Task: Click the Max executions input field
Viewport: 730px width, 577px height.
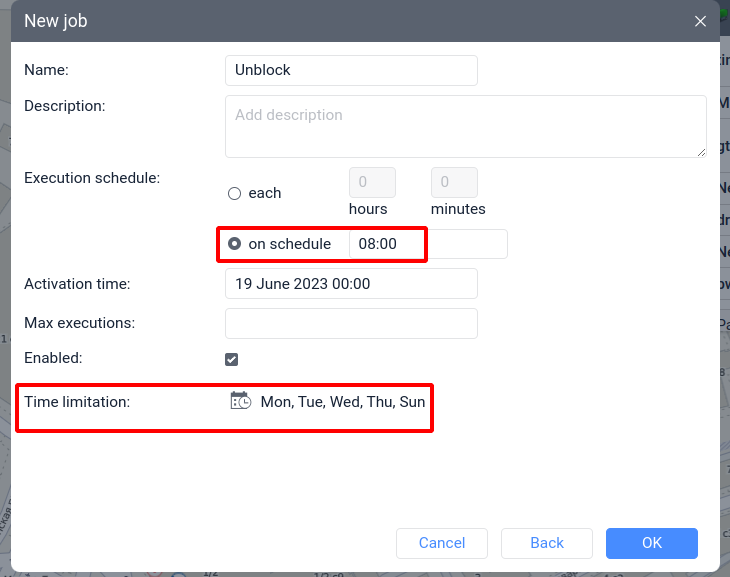Action: (x=351, y=323)
